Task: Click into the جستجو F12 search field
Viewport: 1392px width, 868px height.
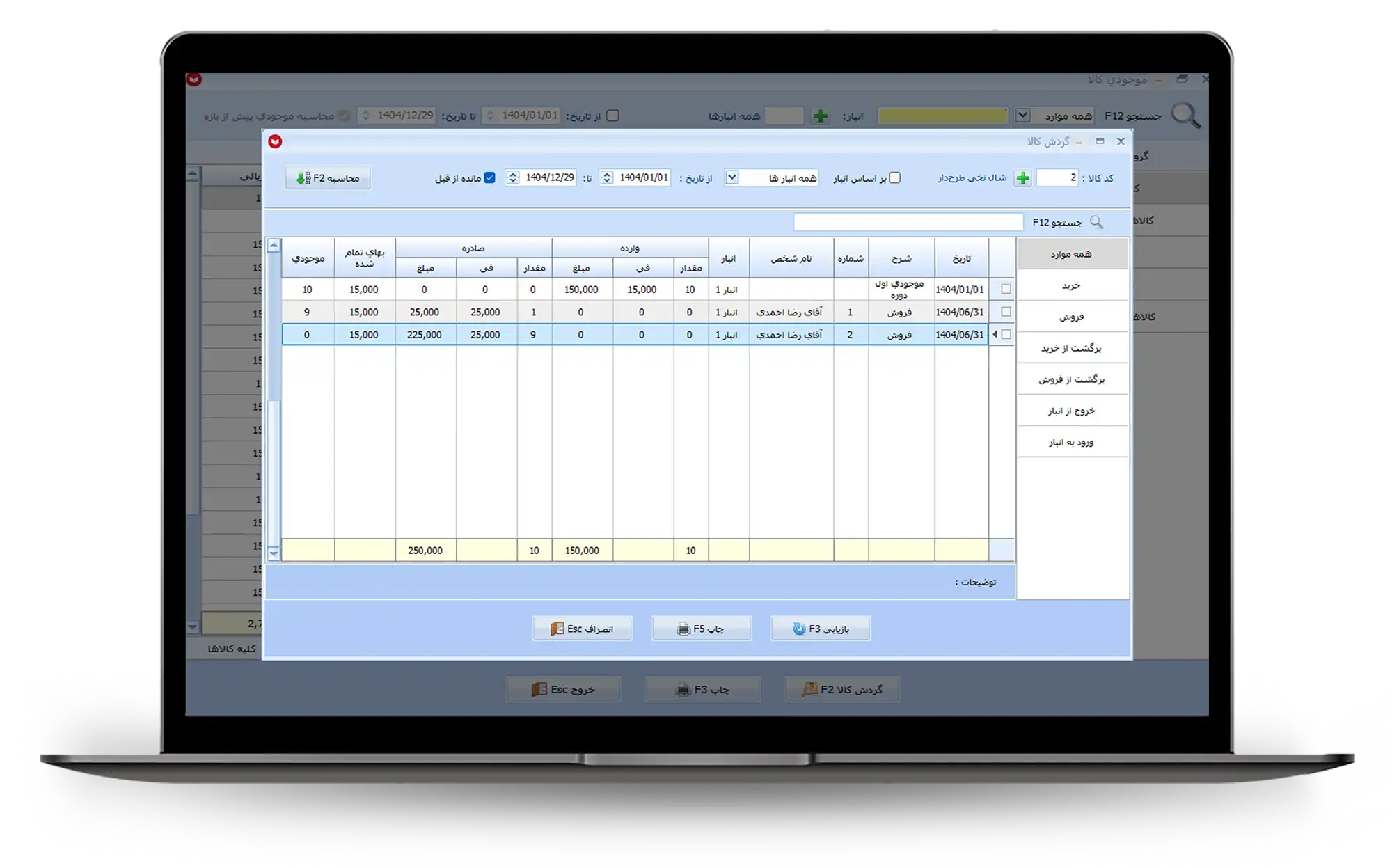Action: tap(908, 222)
